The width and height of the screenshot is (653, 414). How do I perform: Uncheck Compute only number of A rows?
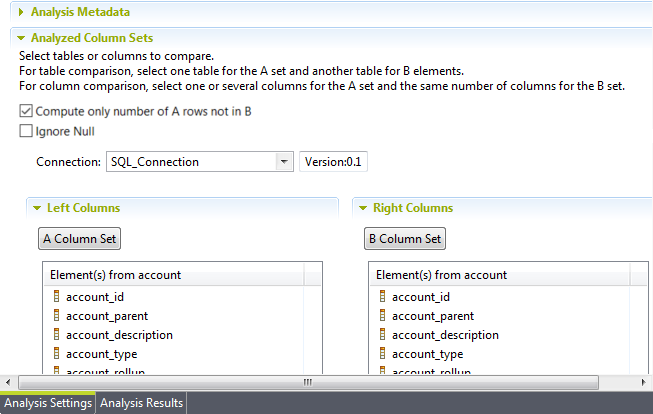(26, 111)
